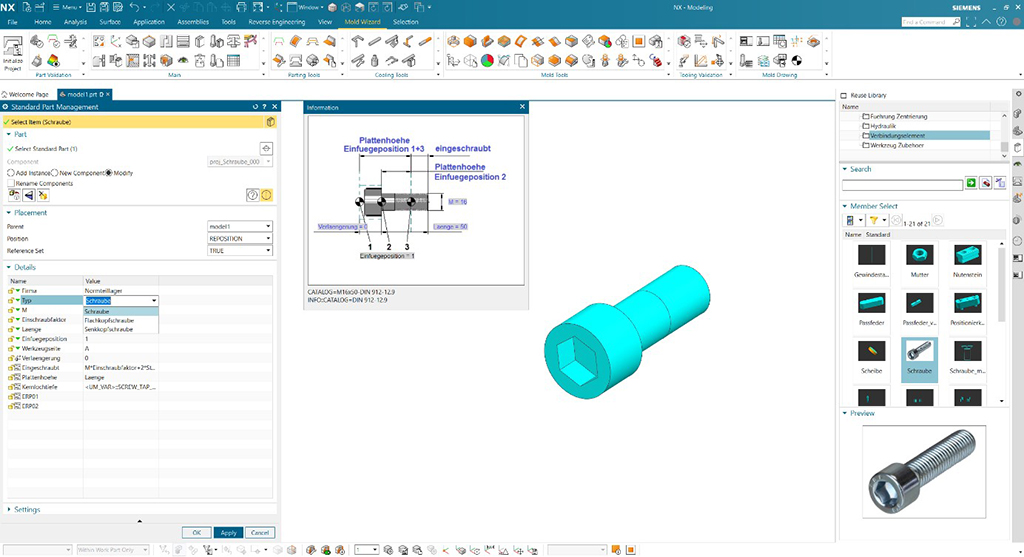The width and height of the screenshot is (1024, 557).
Task: Open the Assemblies ribbon tab
Action: pyautogui.click(x=193, y=22)
